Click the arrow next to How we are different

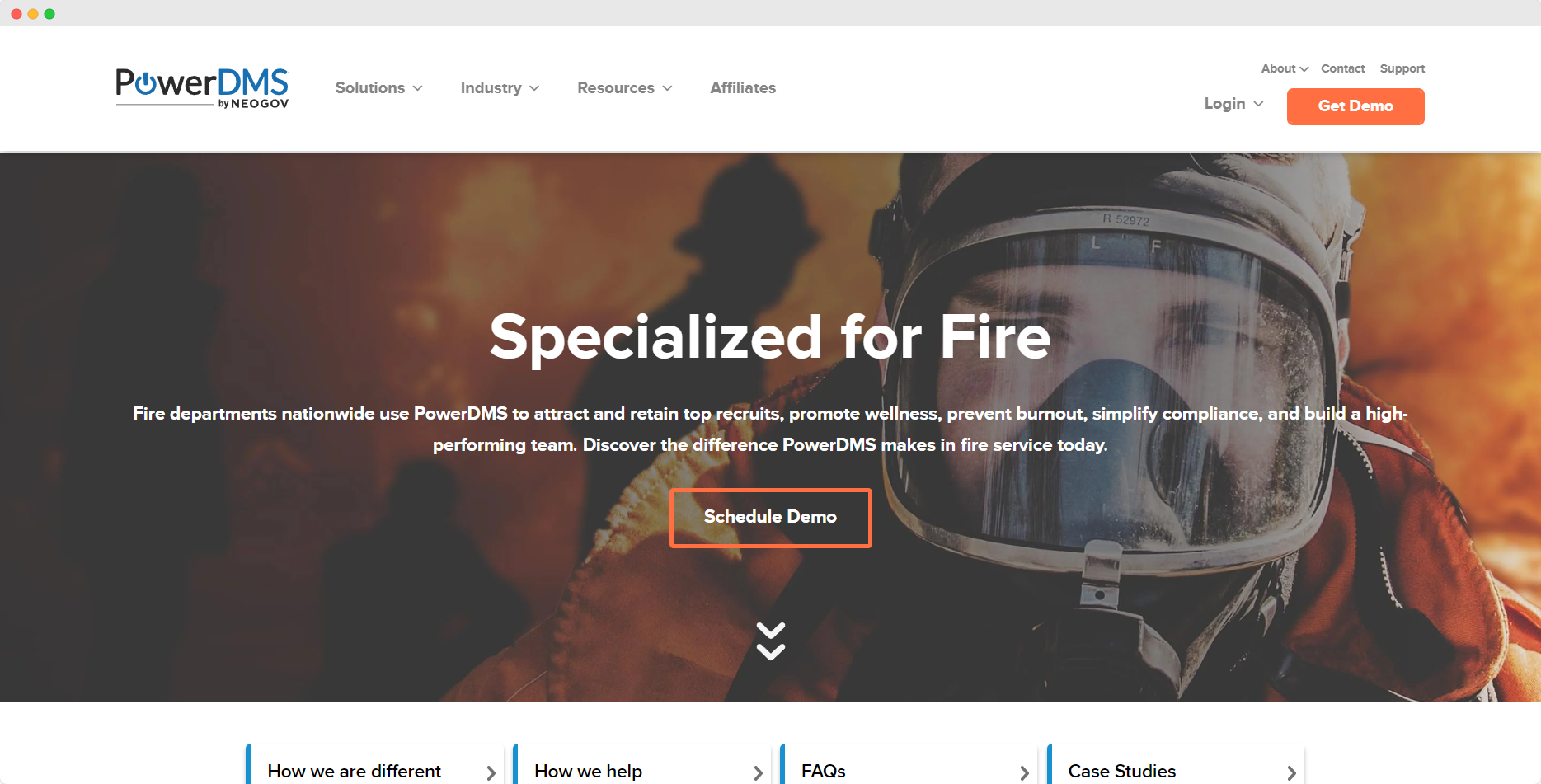[491, 772]
